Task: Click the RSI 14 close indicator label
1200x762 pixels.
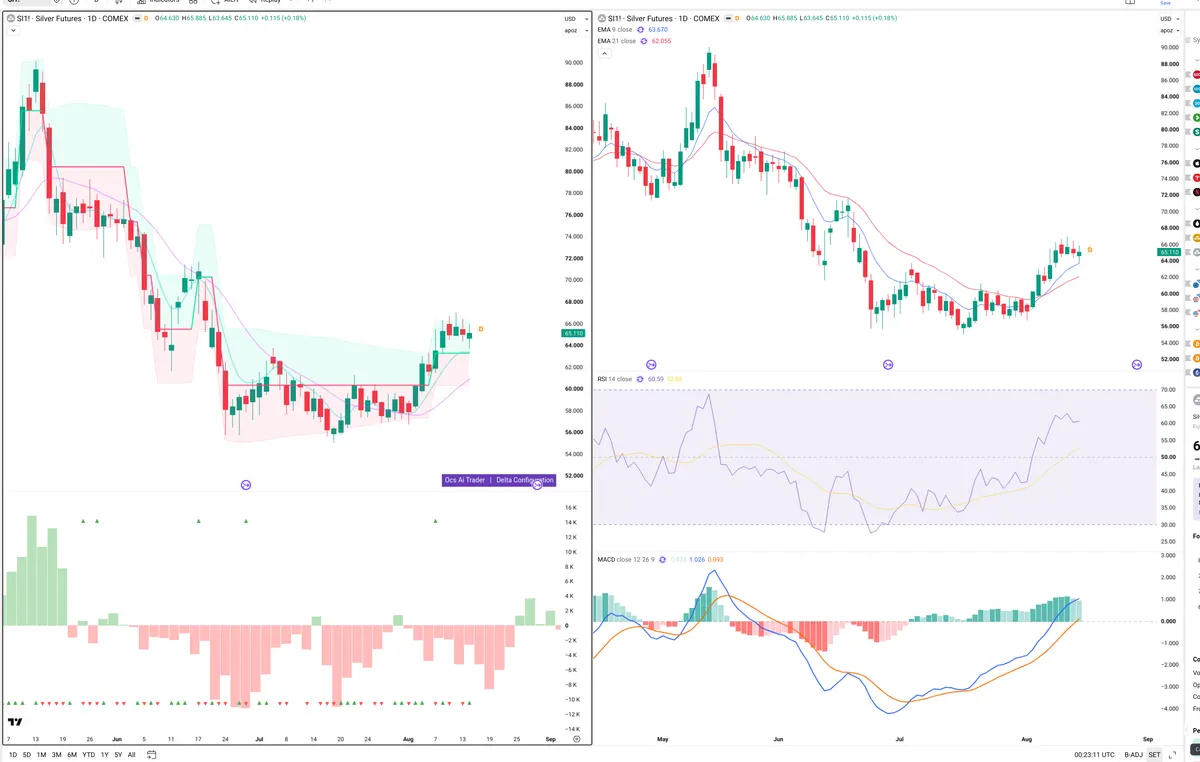Action: pos(615,379)
